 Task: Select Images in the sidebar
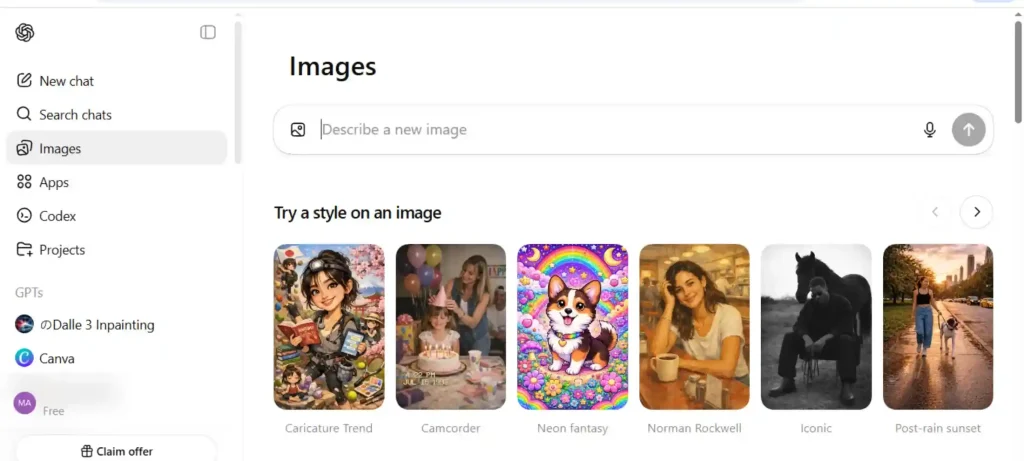(60, 149)
